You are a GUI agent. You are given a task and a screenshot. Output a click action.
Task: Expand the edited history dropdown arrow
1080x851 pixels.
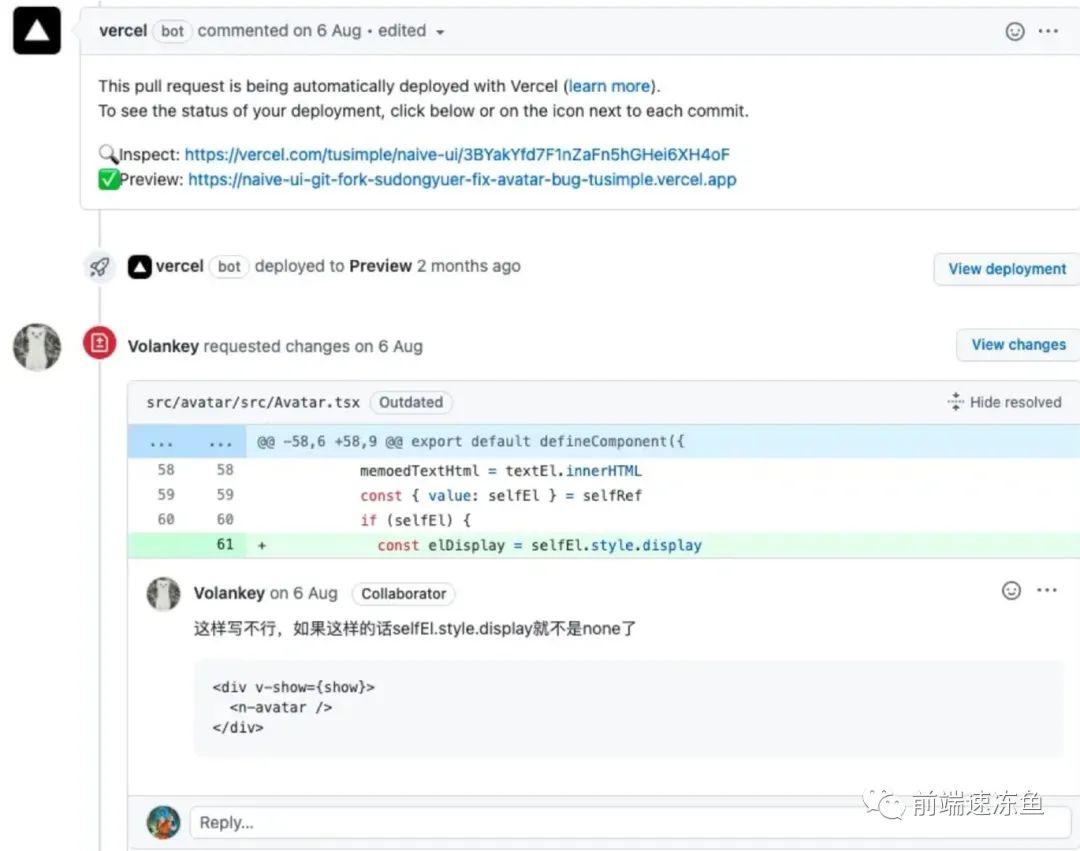click(x=440, y=32)
